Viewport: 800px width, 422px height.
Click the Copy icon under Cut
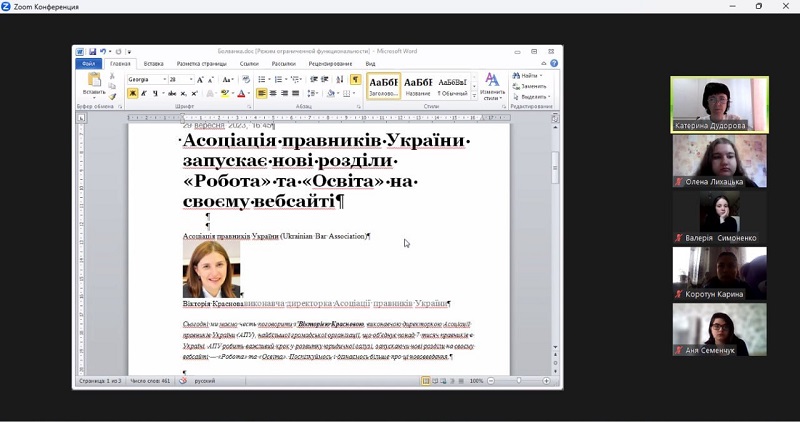pos(112,86)
